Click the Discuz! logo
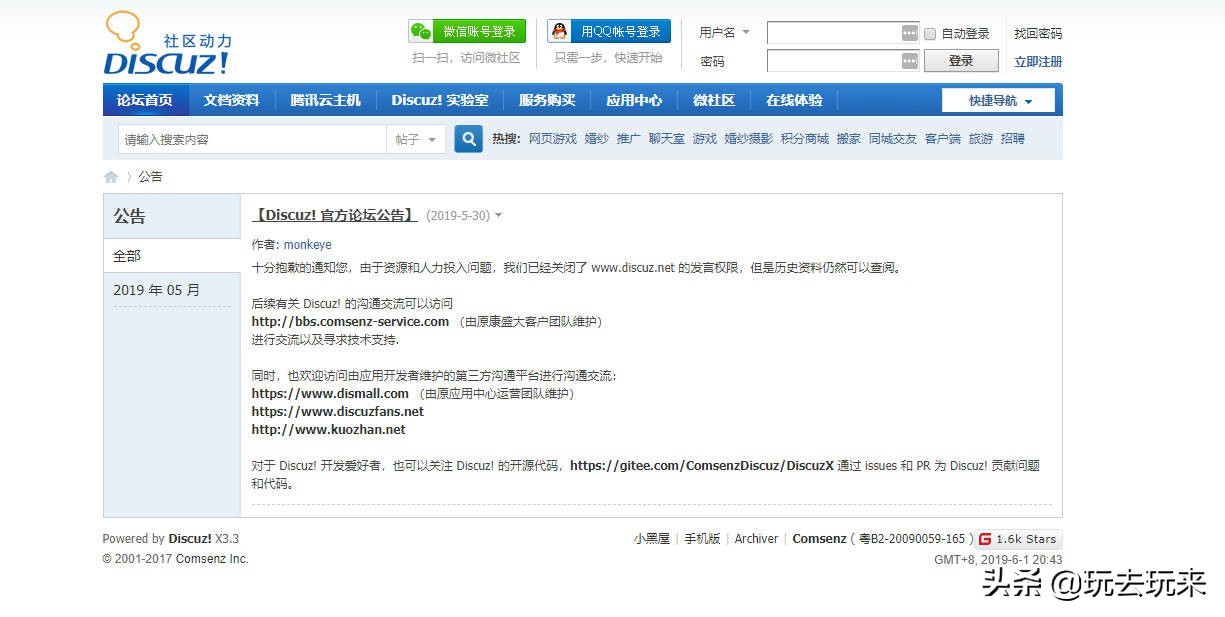Screen dimensions: 1225x617 (x=165, y=43)
